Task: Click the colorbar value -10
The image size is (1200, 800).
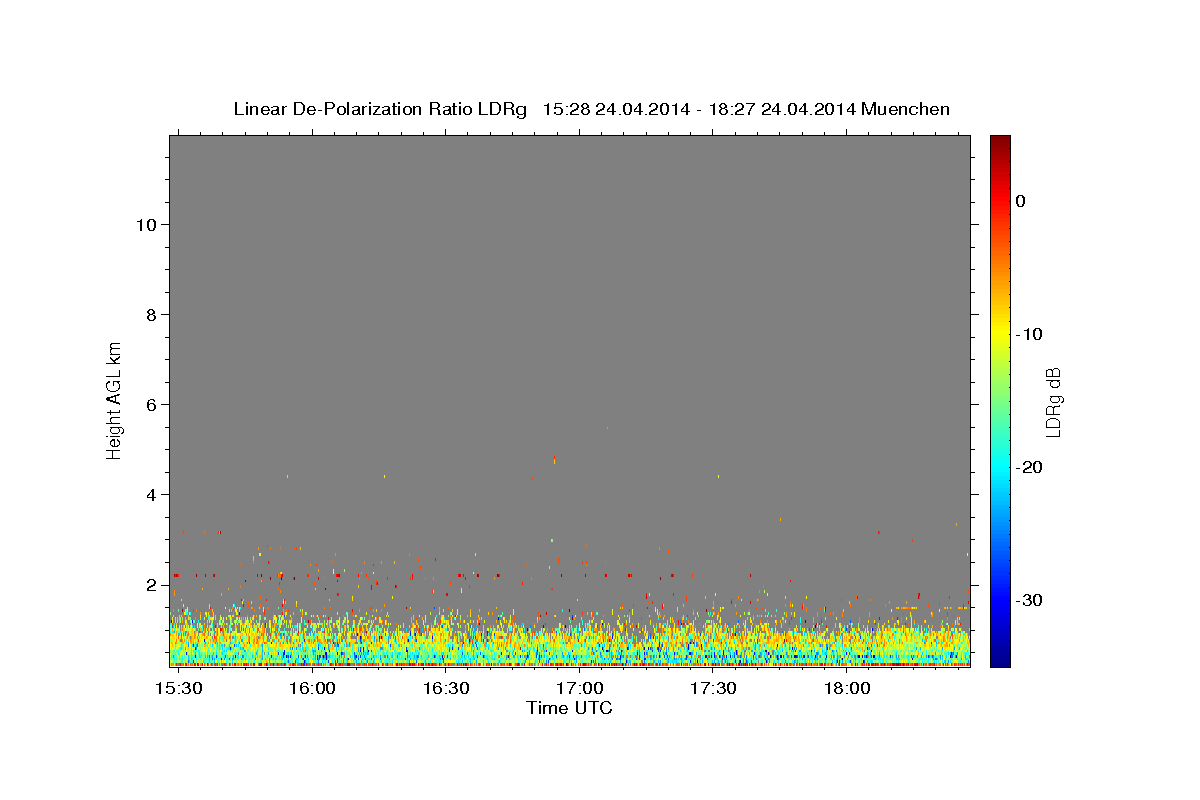Action: pos(1029,334)
